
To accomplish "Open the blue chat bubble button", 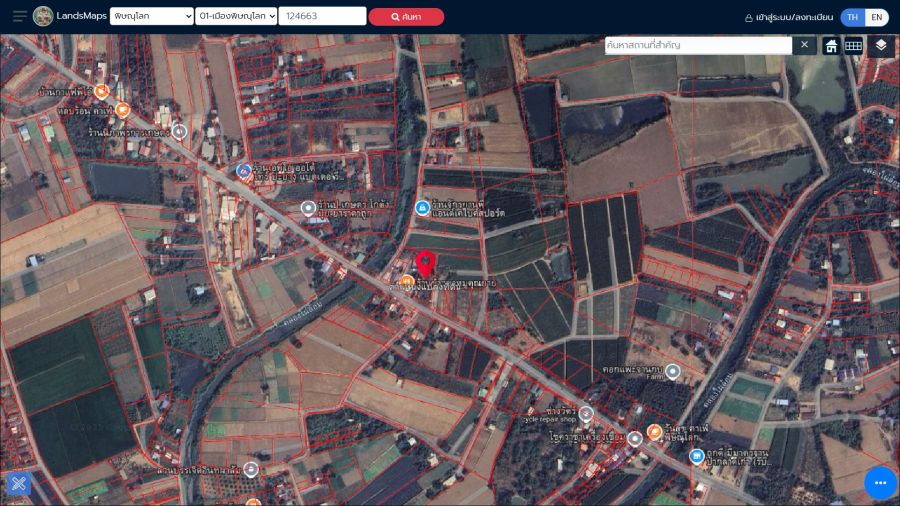I will [880, 482].
